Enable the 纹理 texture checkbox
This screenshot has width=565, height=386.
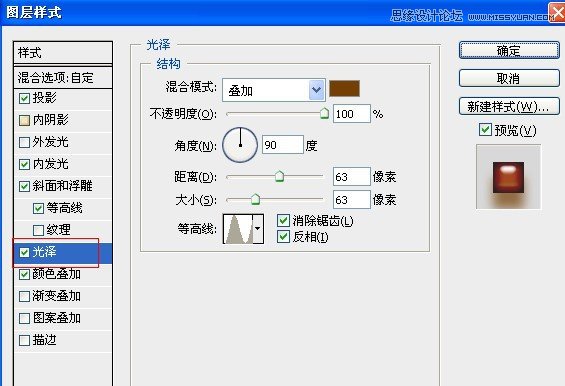(38, 230)
